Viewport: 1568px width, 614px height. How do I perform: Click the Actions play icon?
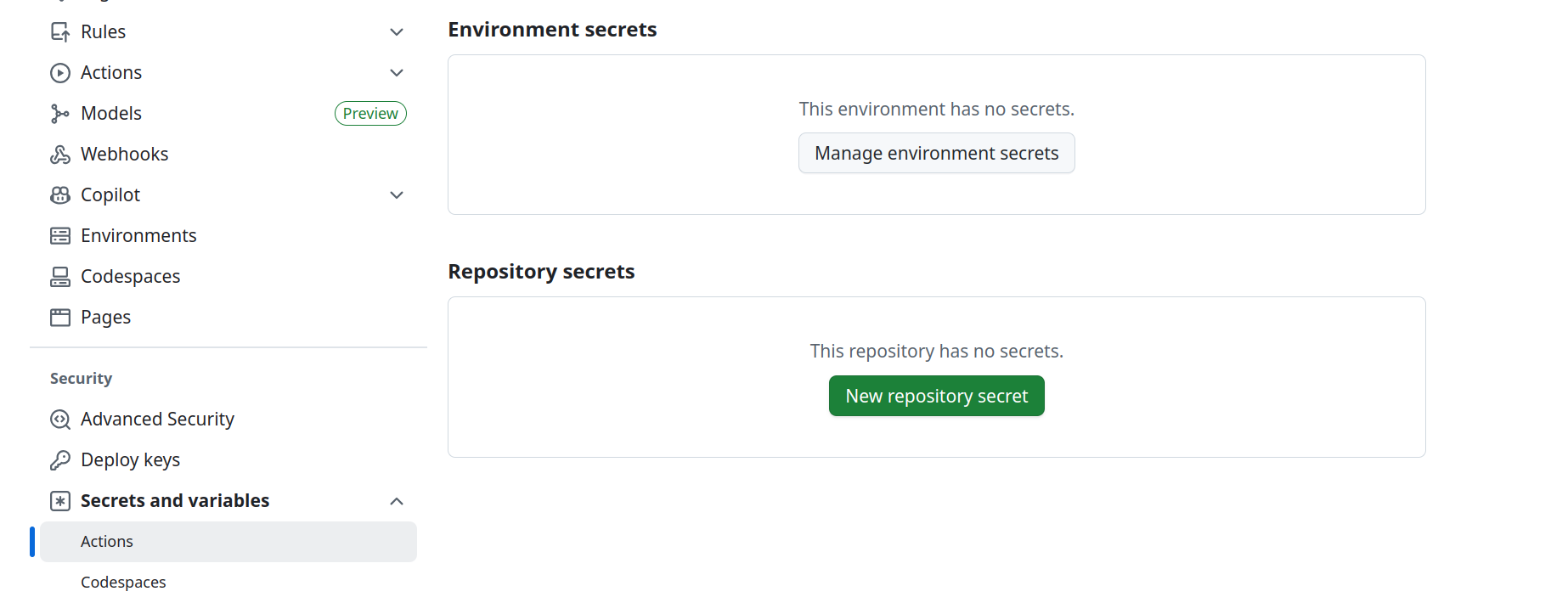point(60,73)
